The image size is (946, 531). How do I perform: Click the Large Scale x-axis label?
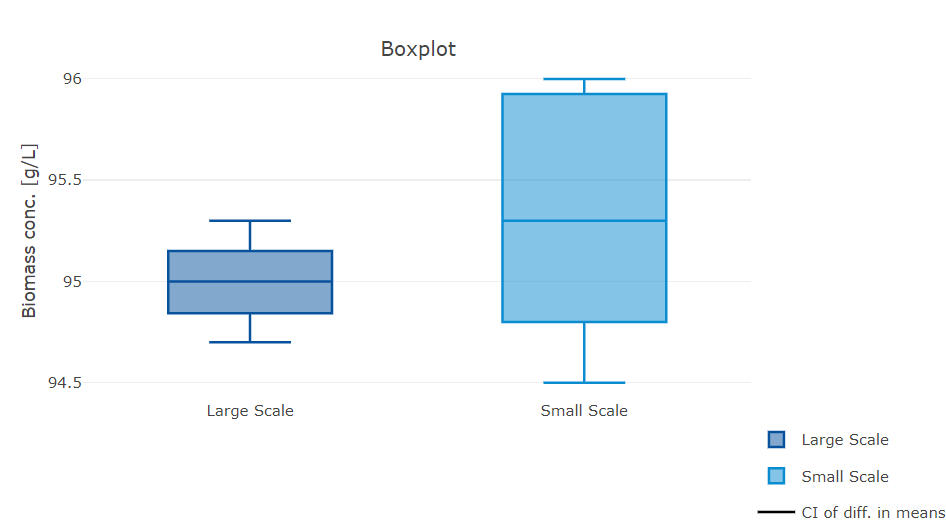(250, 410)
